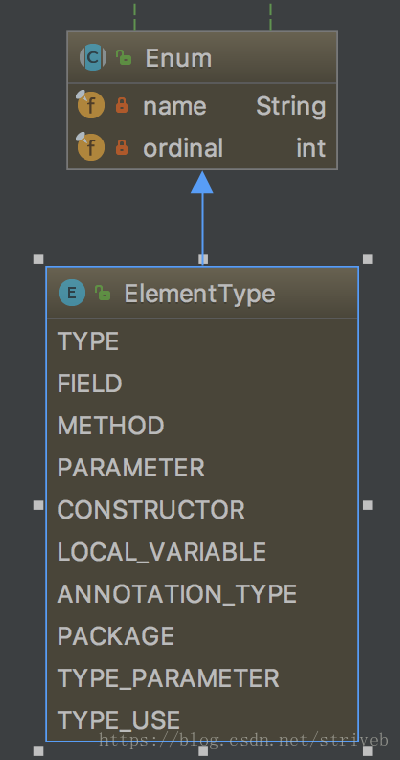This screenshot has width=400, height=760.
Task: Select the FIELD enum constant
Action: 90,383
